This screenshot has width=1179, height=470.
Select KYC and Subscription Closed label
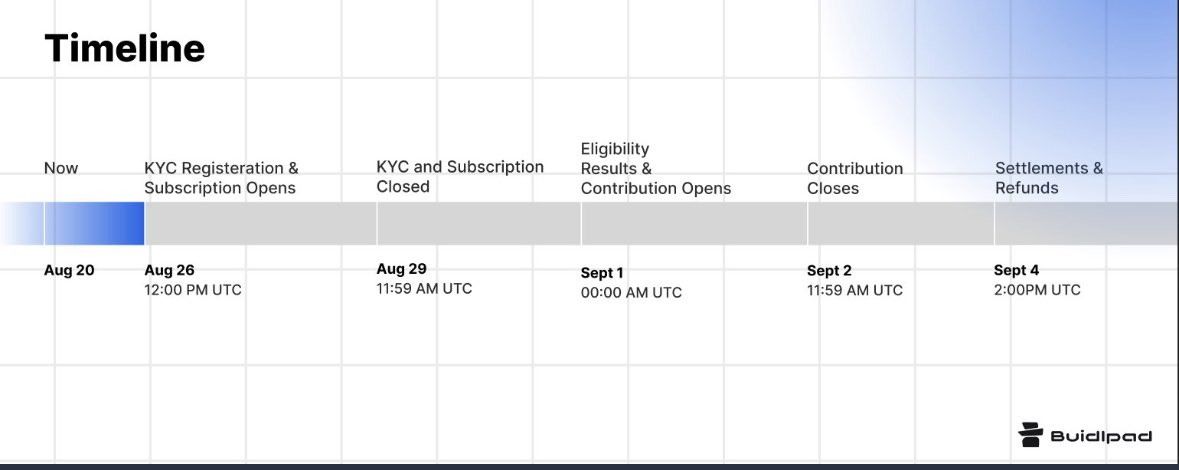click(460, 177)
